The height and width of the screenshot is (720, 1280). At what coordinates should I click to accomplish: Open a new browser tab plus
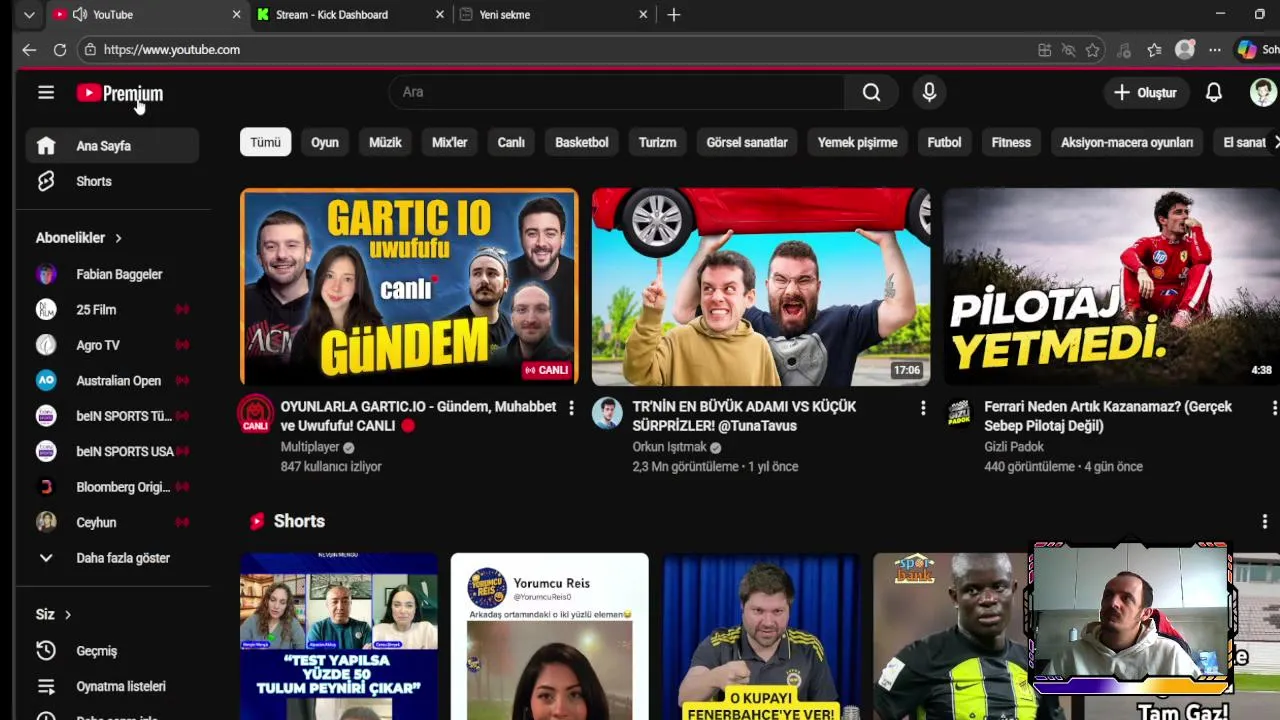pyautogui.click(x=674, y=15)
